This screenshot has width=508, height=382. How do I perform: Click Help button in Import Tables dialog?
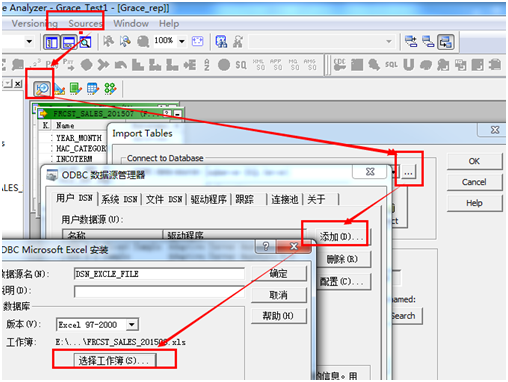coord(474,203)
